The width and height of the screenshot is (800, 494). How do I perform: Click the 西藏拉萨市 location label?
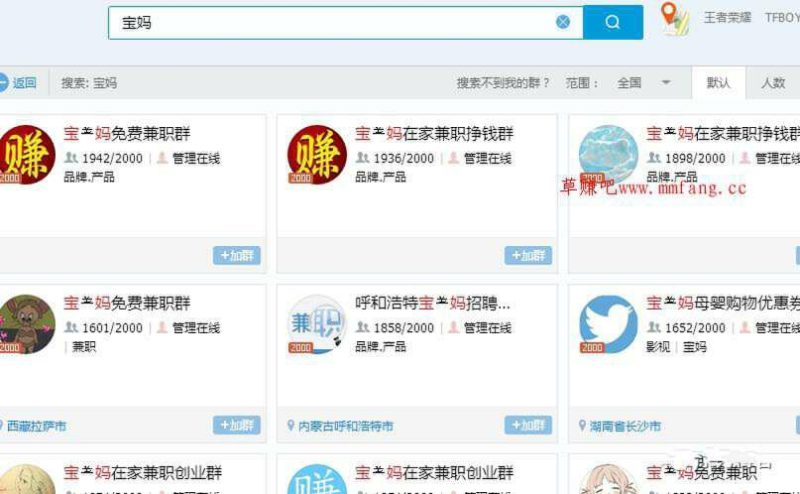pos(36,426)
